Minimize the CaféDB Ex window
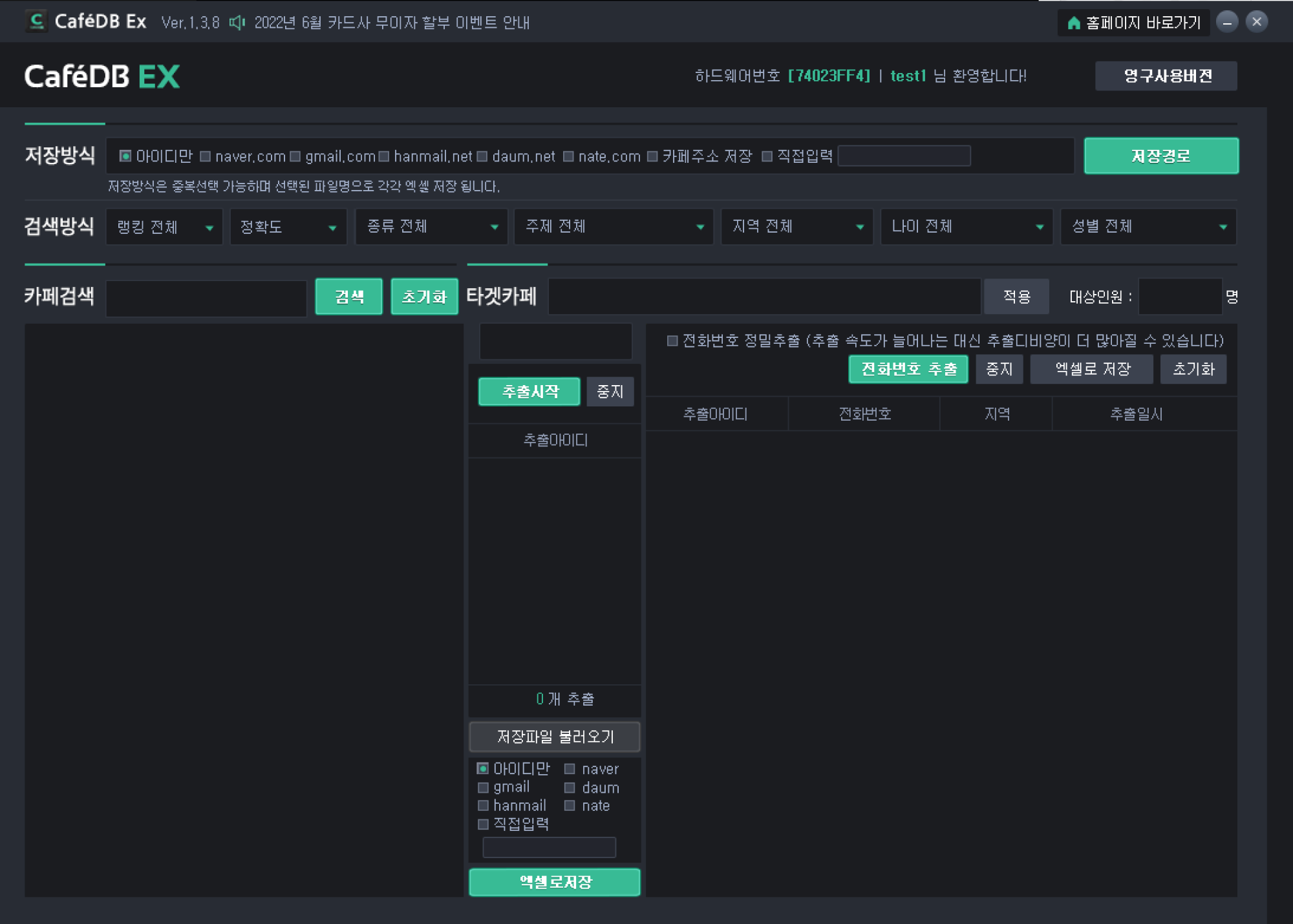 [1227, 22]
